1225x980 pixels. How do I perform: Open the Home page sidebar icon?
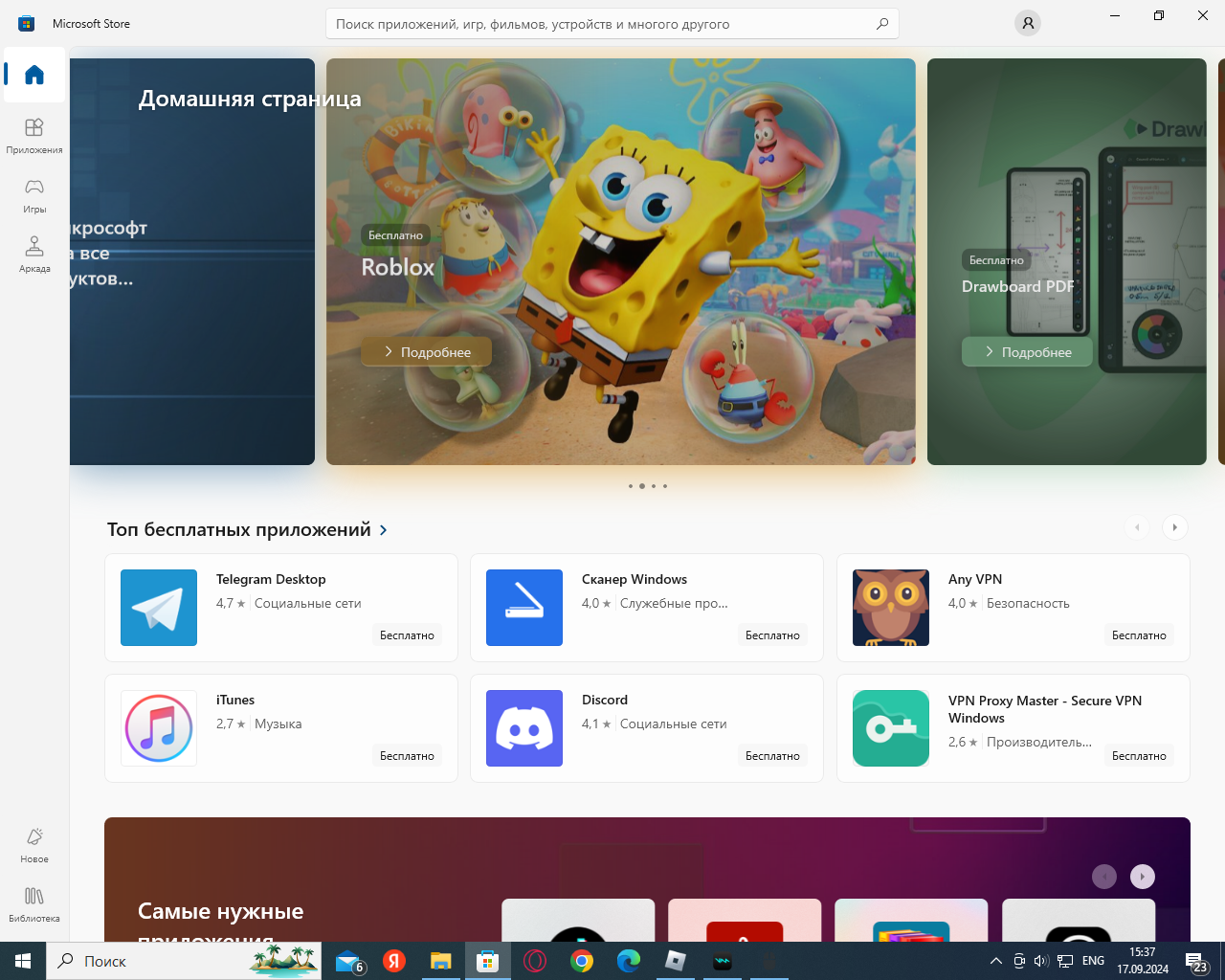coord(34,75)
